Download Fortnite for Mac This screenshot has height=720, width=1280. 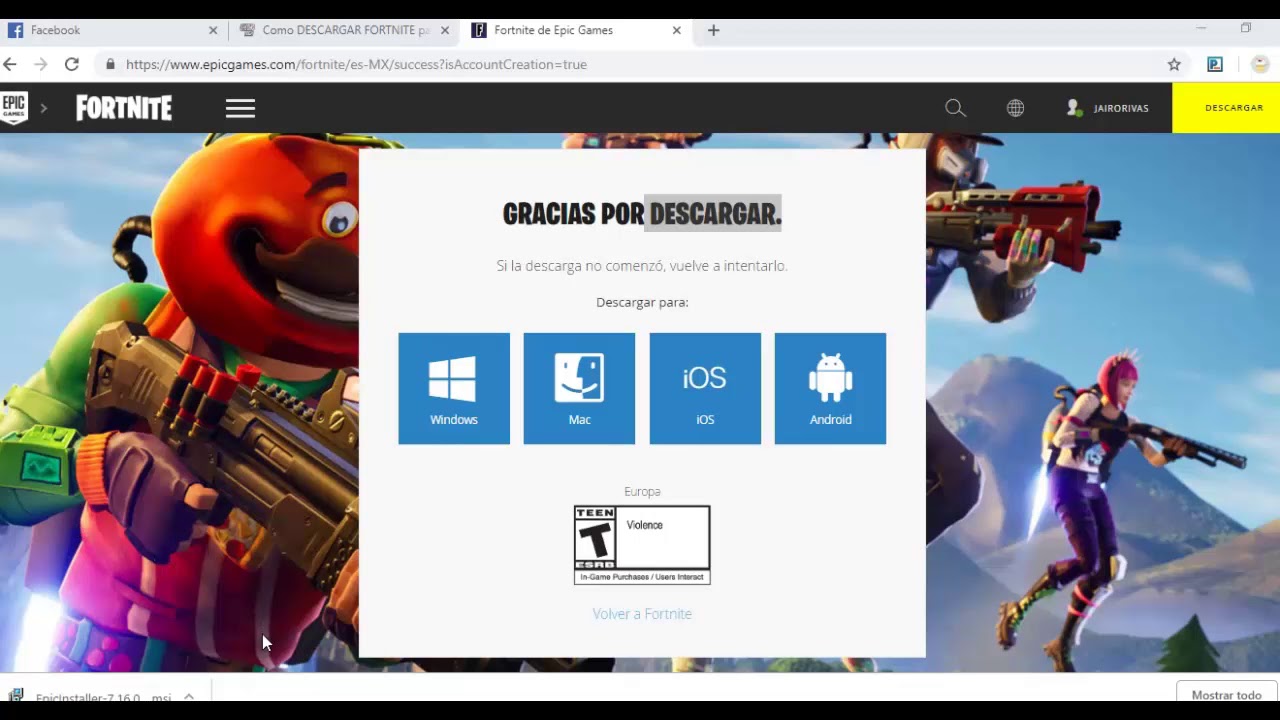point(579,388)
